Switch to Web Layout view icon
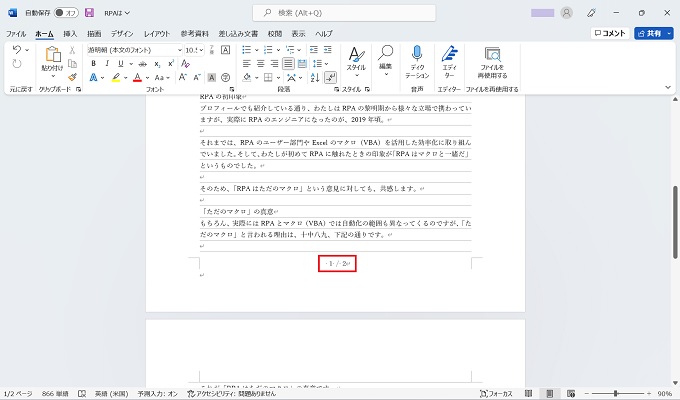680x400 pixels. [x=571, y=393]
